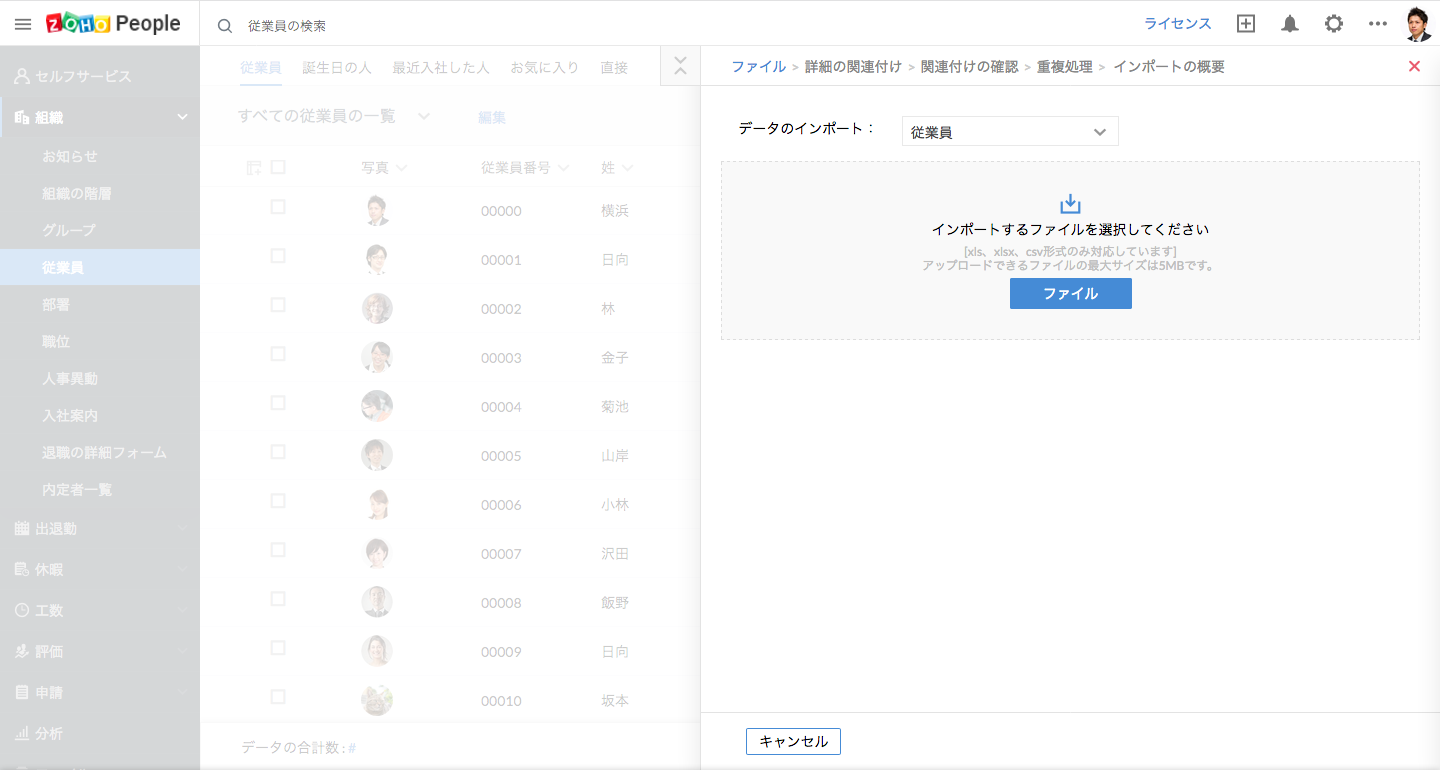
Task: Expand the 出退勤 sidebar section
Action: [100, 528]
